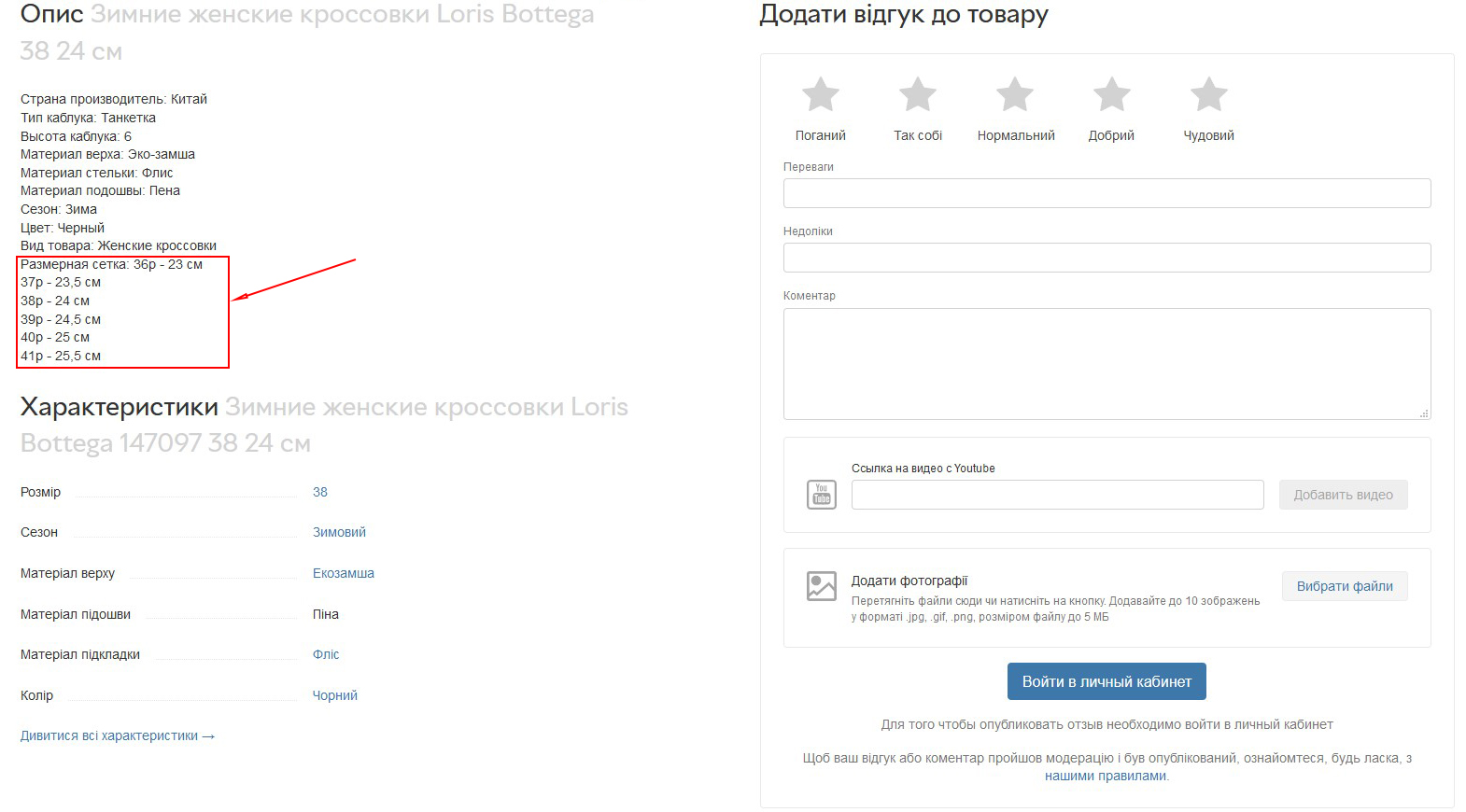Click the size row '37р - 23,5 см'
This screenshot has width=1466, height=812.
coord(61,282)
